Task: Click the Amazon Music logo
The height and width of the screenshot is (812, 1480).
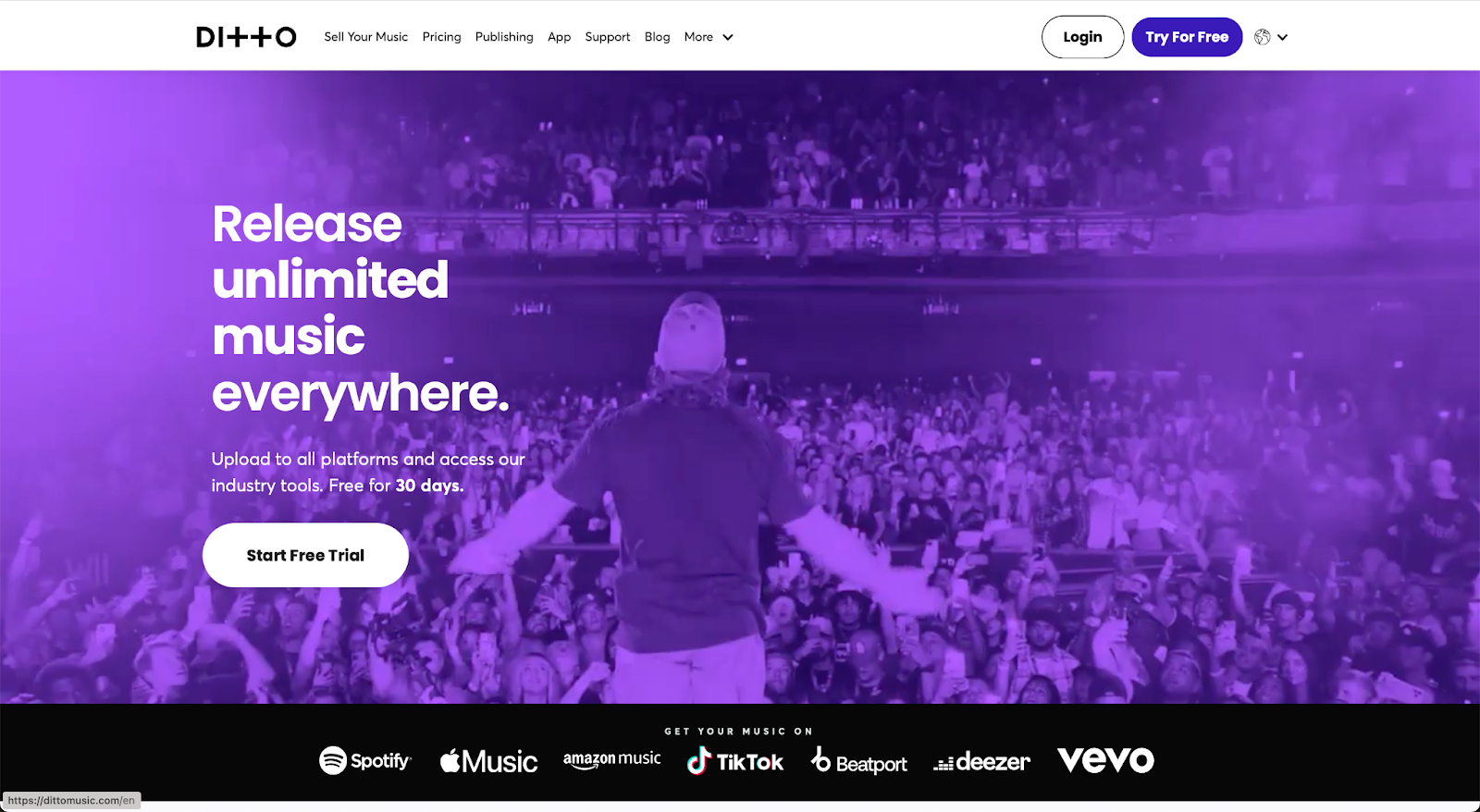Action: [612, 759]
